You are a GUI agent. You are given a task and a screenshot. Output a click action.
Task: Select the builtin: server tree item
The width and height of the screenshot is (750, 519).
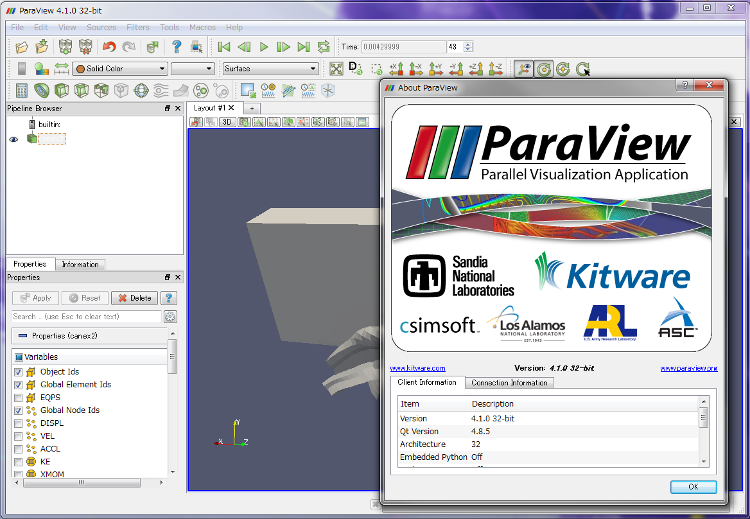point(49,124)
